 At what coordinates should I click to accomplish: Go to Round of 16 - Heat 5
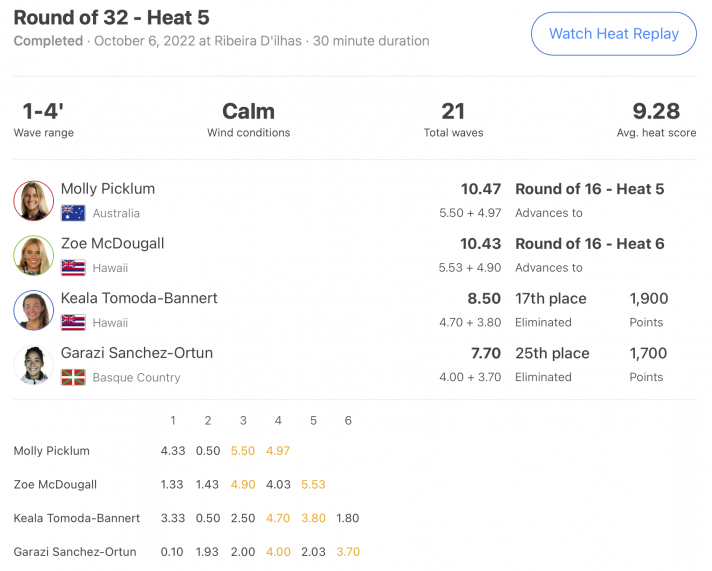pyautogui.click(x=589, y=189)
